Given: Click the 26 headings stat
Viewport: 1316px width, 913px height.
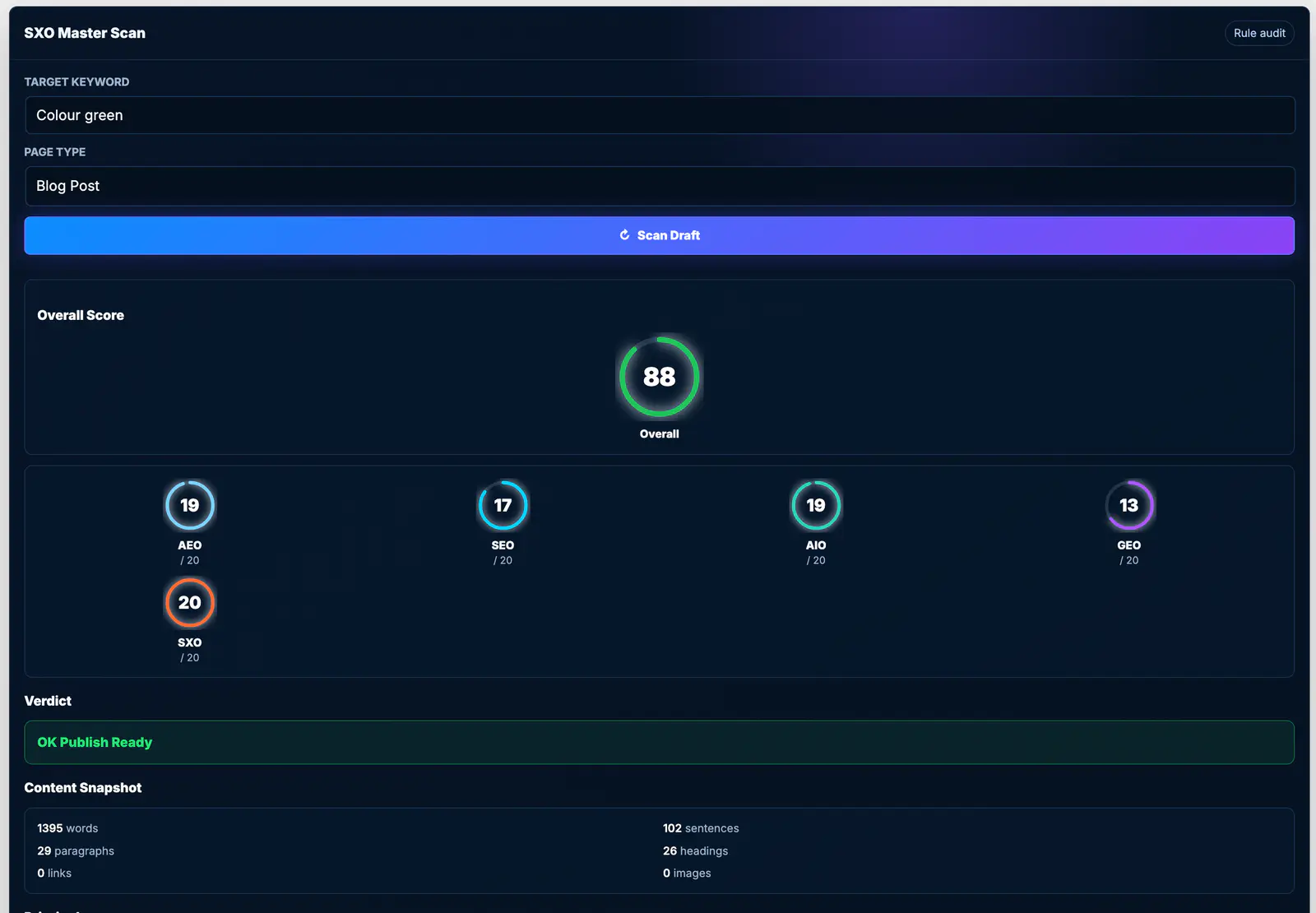Looking at the screenshot, I should click(x=695, y=850).
